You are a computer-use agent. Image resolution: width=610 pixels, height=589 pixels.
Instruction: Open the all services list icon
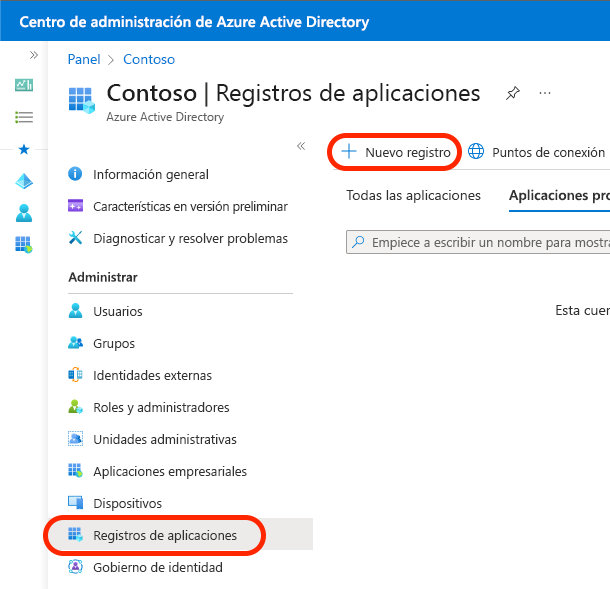pyautogui.click(x=24, y=117)
